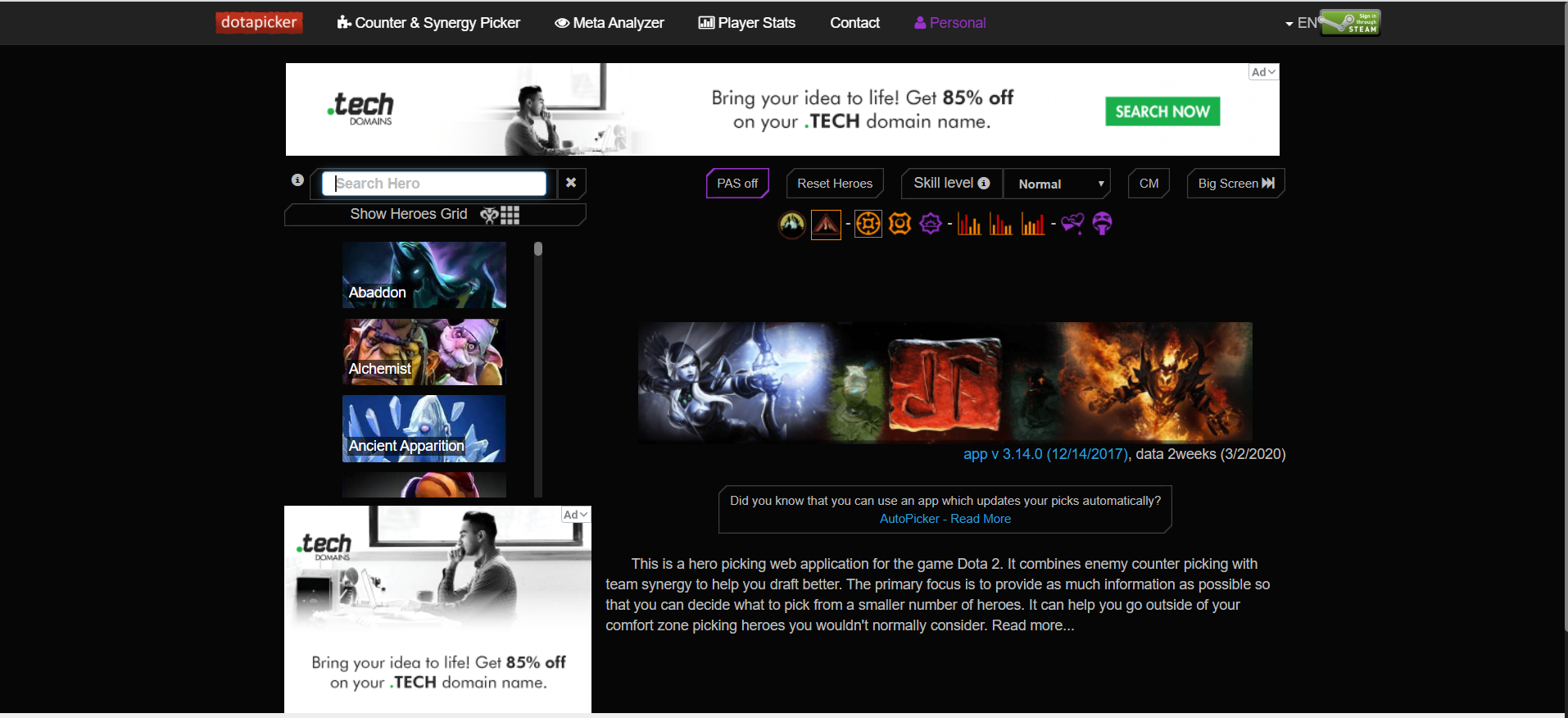Image resolution: width=1568 pixels, height=718 pixels.
Task: Clear search with the X button
Action: coord(571,183)
